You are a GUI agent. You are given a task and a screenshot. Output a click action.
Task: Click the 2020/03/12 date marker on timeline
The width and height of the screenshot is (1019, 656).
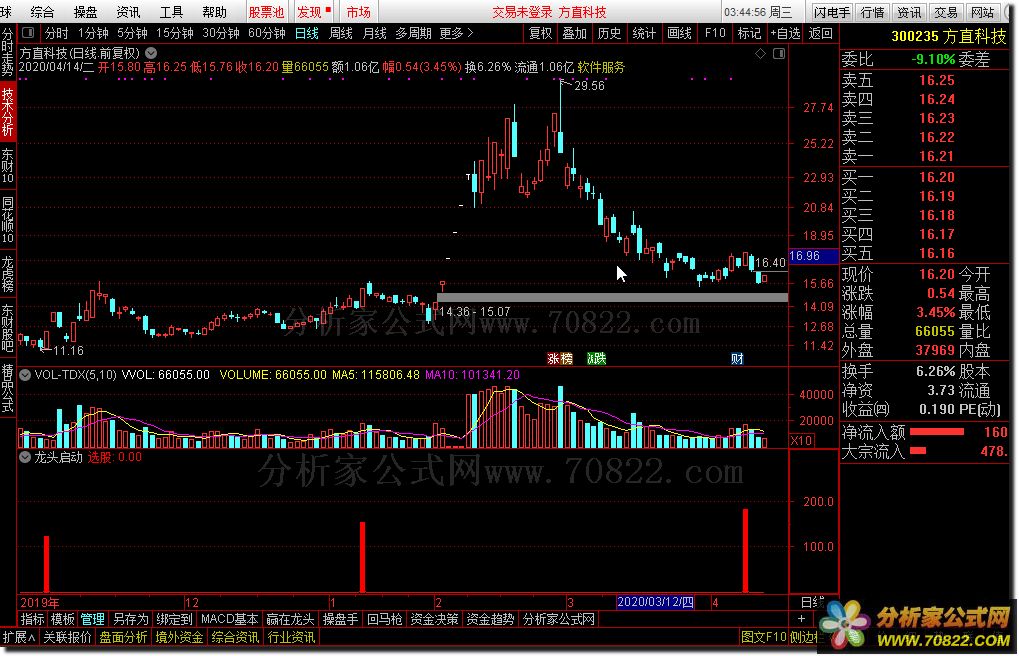[x=655, y=602]
